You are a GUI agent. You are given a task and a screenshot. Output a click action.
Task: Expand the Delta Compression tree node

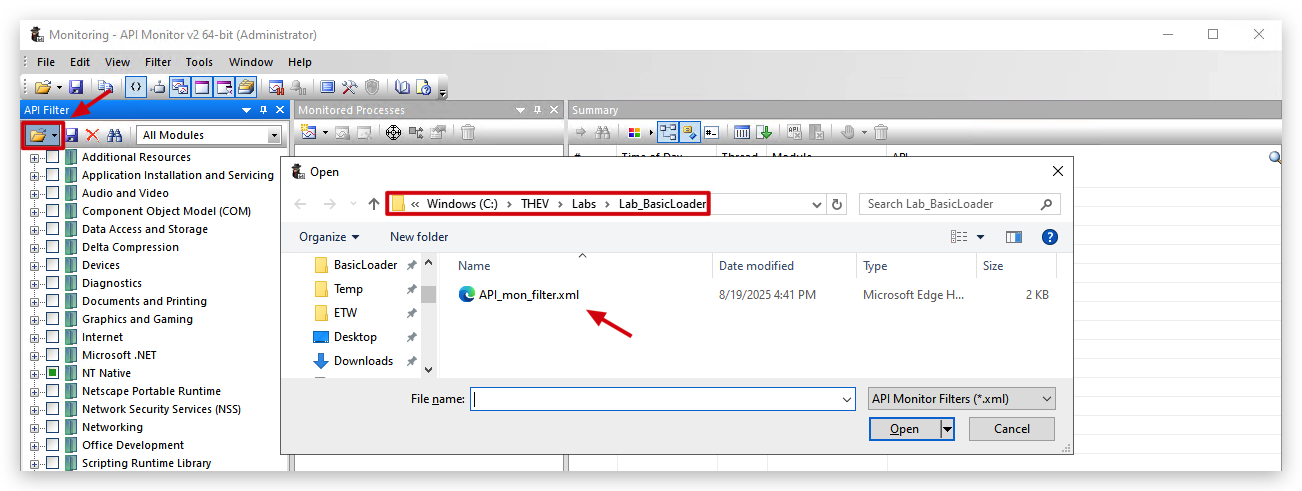[35, 247]
